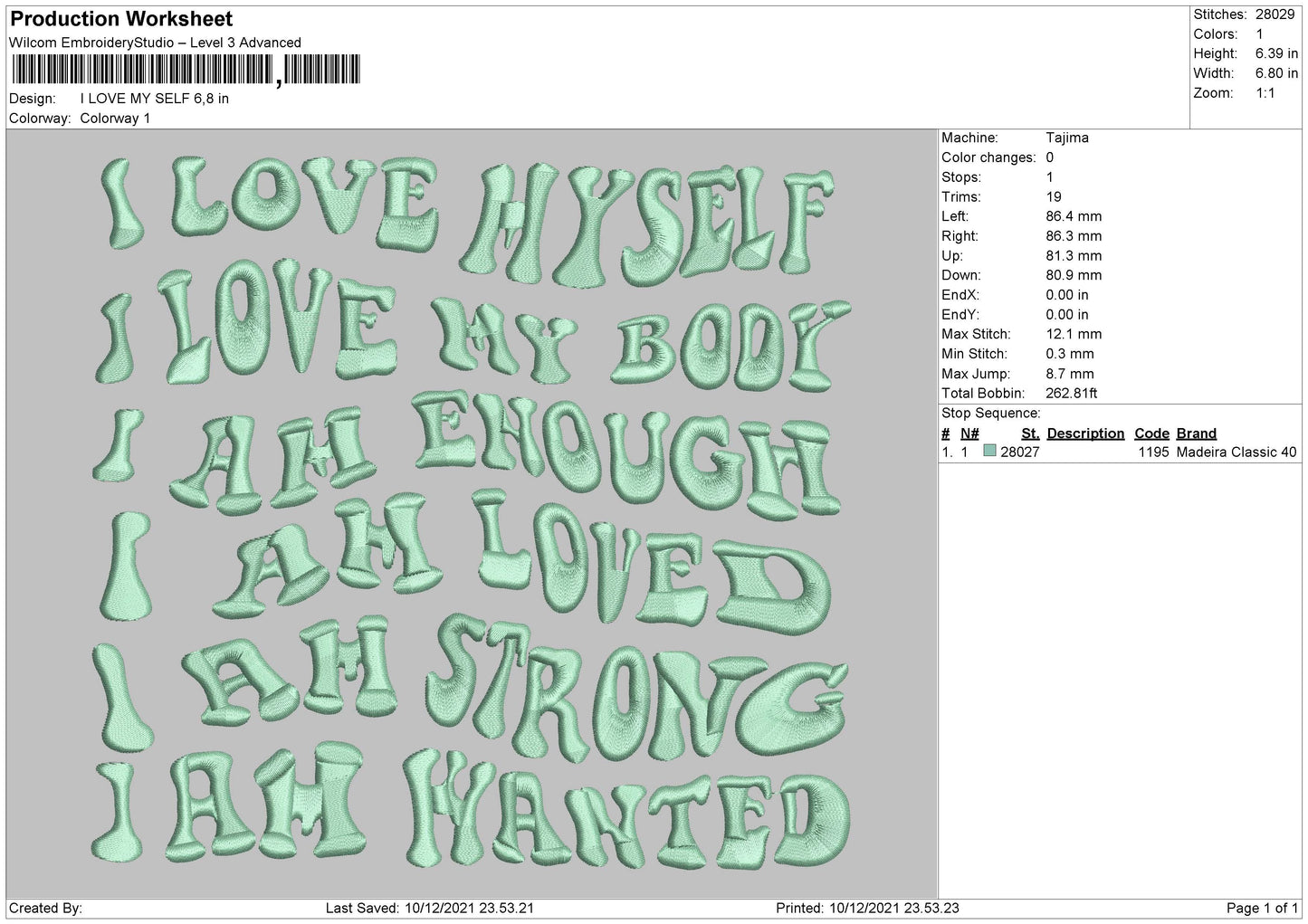Select the embroidery design preview image
The height and width of the screenshot is (924, 1308).
pos(472,514)
